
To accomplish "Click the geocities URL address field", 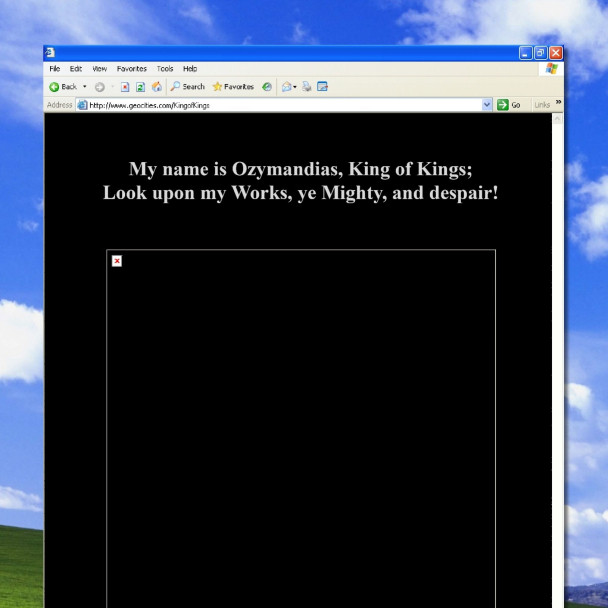I will pyautogui.click(x=280, y=104).
